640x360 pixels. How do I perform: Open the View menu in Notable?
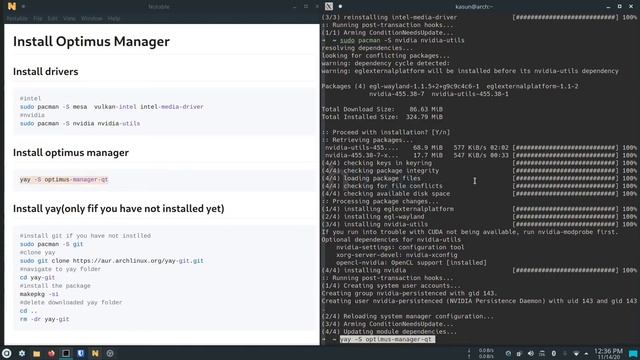pyautogui.click(x=69, y=18)
